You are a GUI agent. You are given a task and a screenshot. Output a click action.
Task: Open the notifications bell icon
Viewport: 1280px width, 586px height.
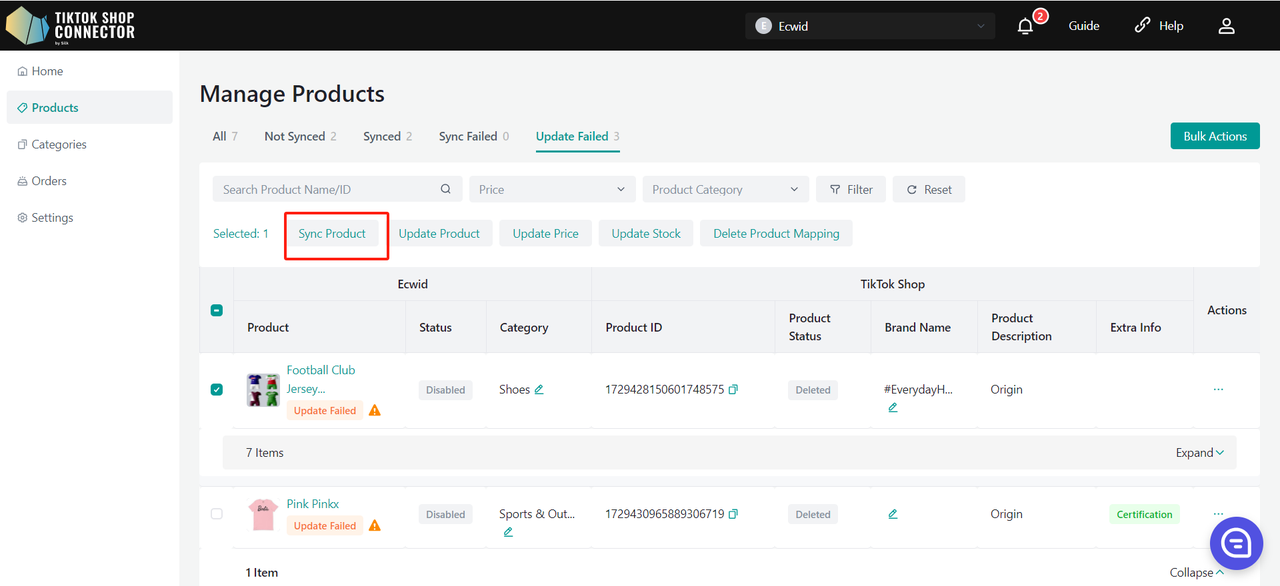(x=1025, y=26)
